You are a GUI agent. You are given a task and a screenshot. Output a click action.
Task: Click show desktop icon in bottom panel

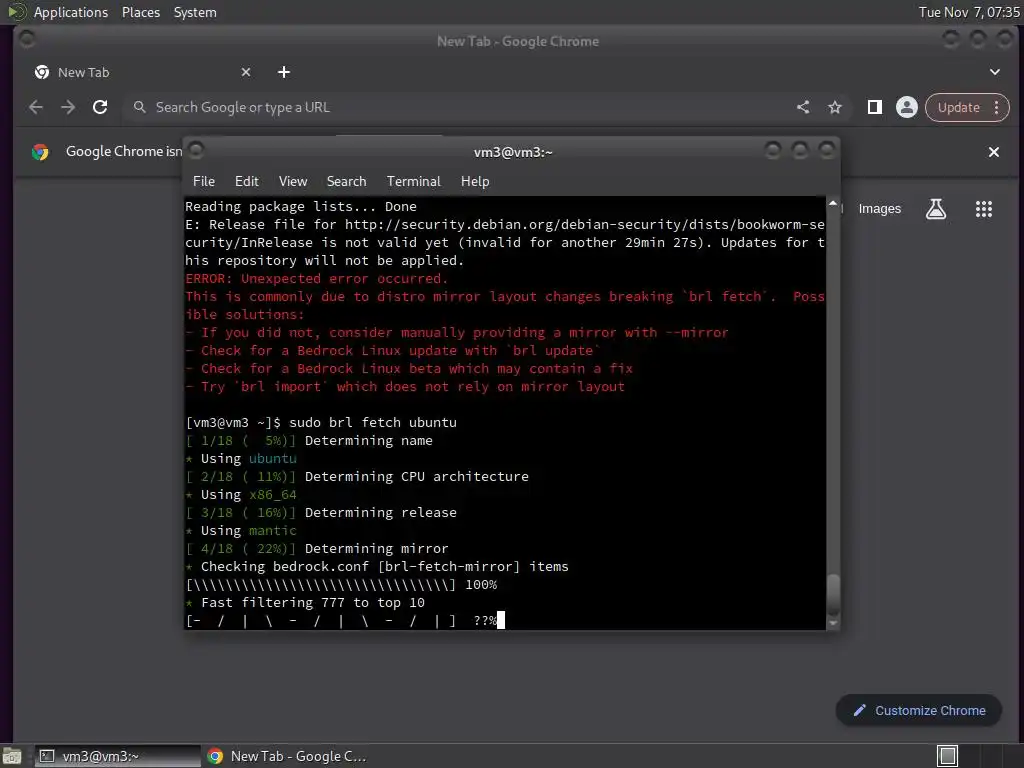[x=11, y=756]
